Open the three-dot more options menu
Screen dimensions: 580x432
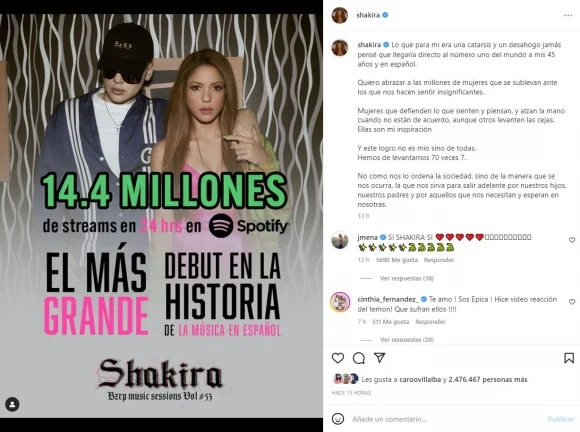(568, 15)
